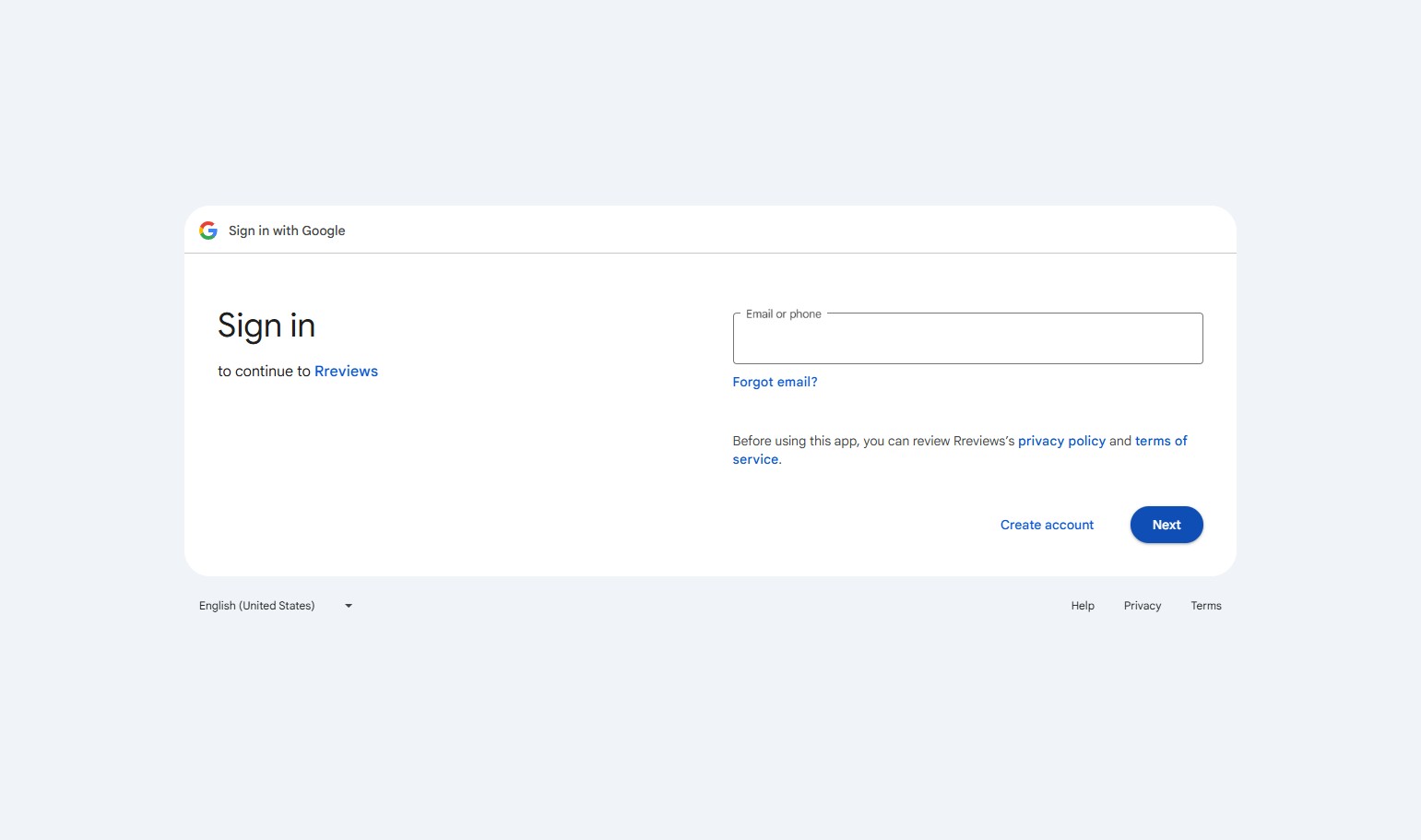Open the English (United States) language selector

pyautogui.click(x=257, y=606)
